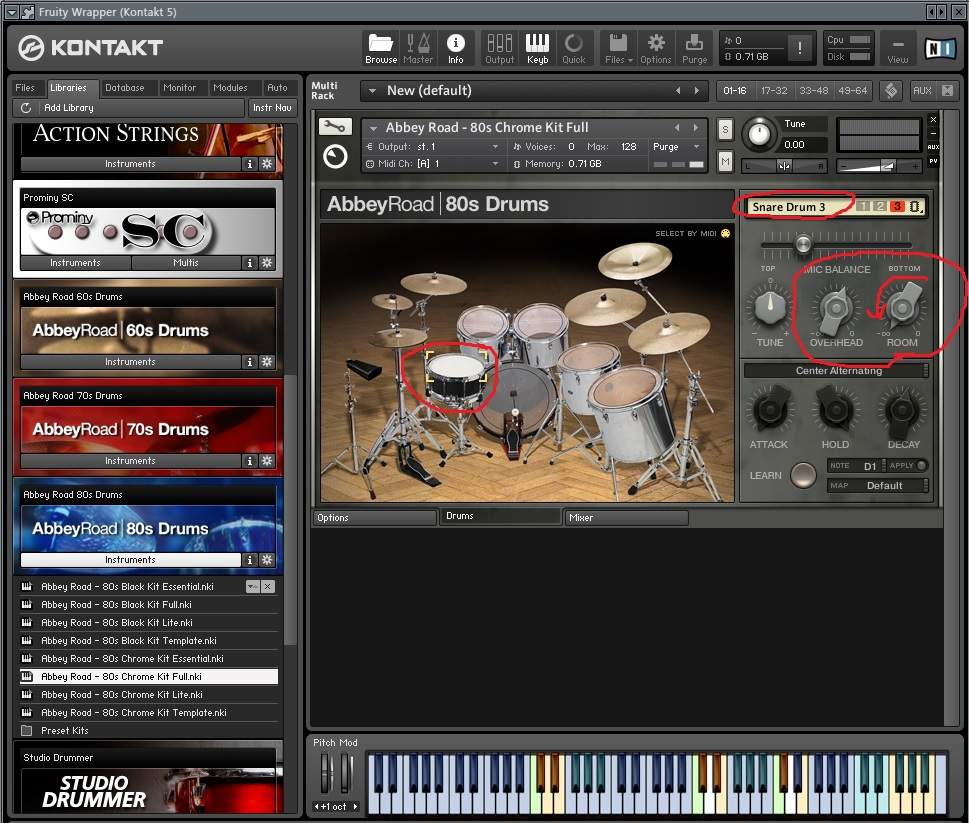Click the wrench edit instrument icon
The image size is (969, 823).
tap(335, 127)
